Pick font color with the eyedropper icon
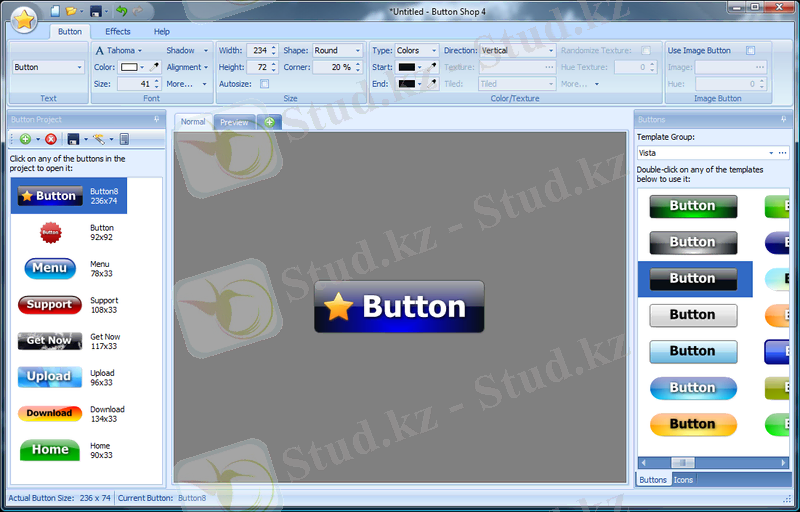800x512 pixels. tap(155, 67)
